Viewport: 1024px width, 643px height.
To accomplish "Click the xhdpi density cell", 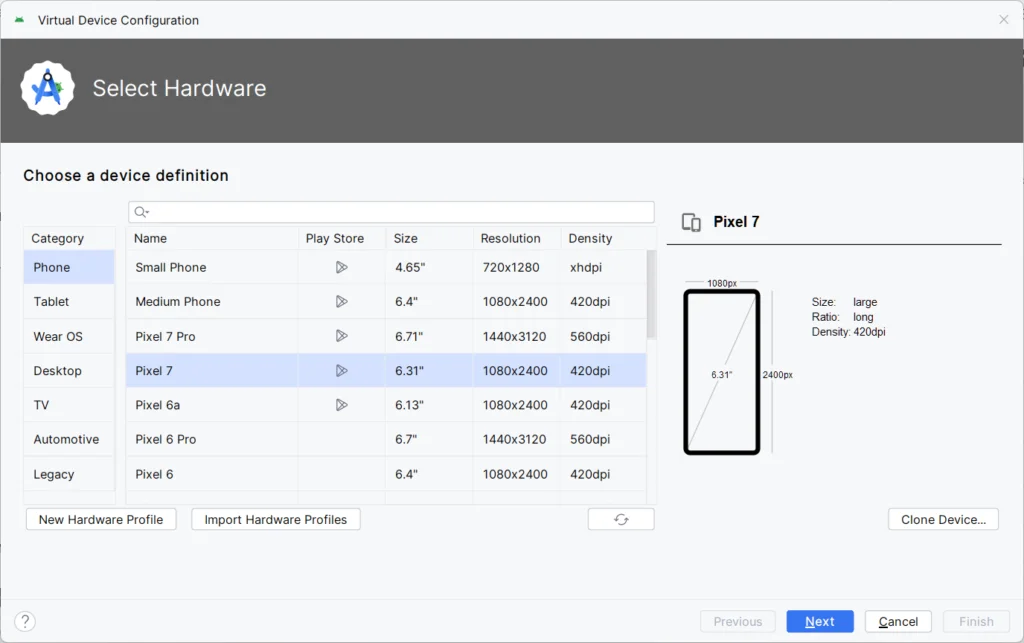I will 603,267.
